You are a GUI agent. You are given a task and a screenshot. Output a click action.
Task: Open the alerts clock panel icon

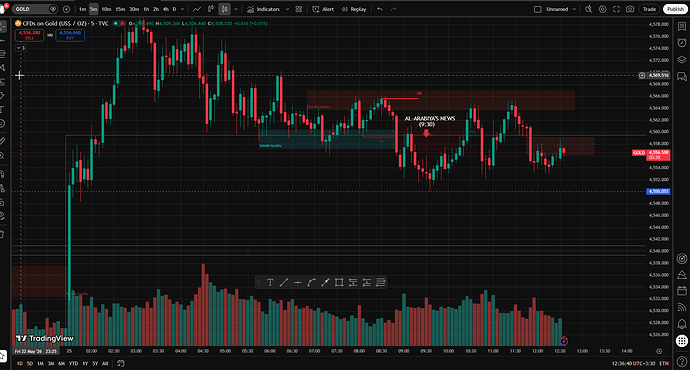click(x=682, y=43)
